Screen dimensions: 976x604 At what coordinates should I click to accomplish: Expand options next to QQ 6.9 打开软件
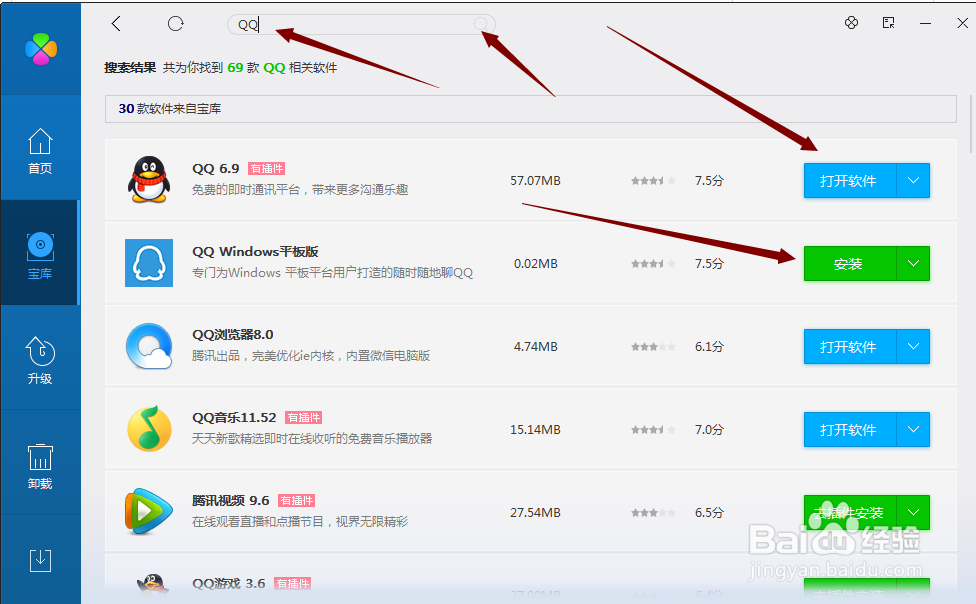(x=913, y=180)
